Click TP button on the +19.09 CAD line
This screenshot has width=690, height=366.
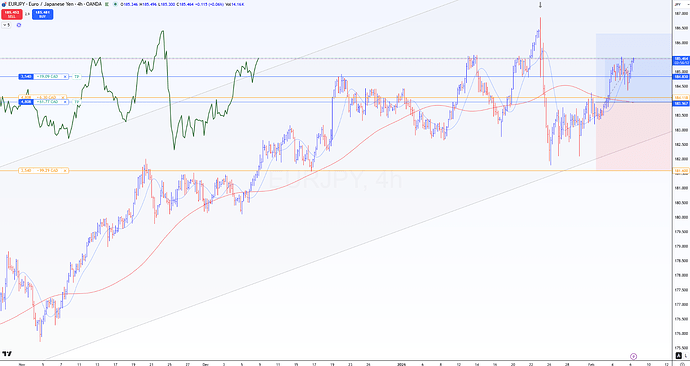(x=77, y=77)
